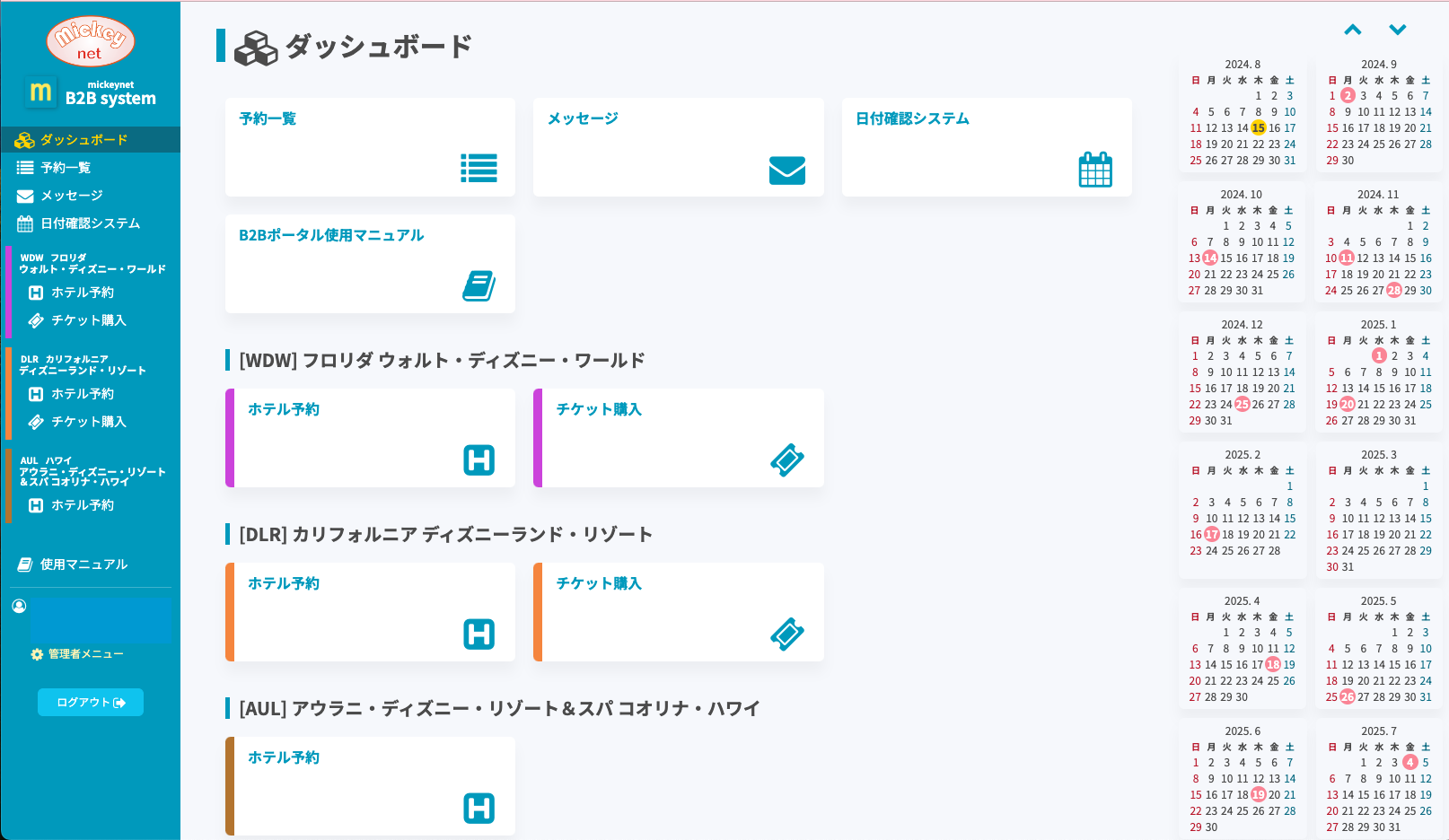Screen dimensions: 1449x840
Task: Select highlighted day 25 in 2024.12 calendar
Action: coord(1243,405)
